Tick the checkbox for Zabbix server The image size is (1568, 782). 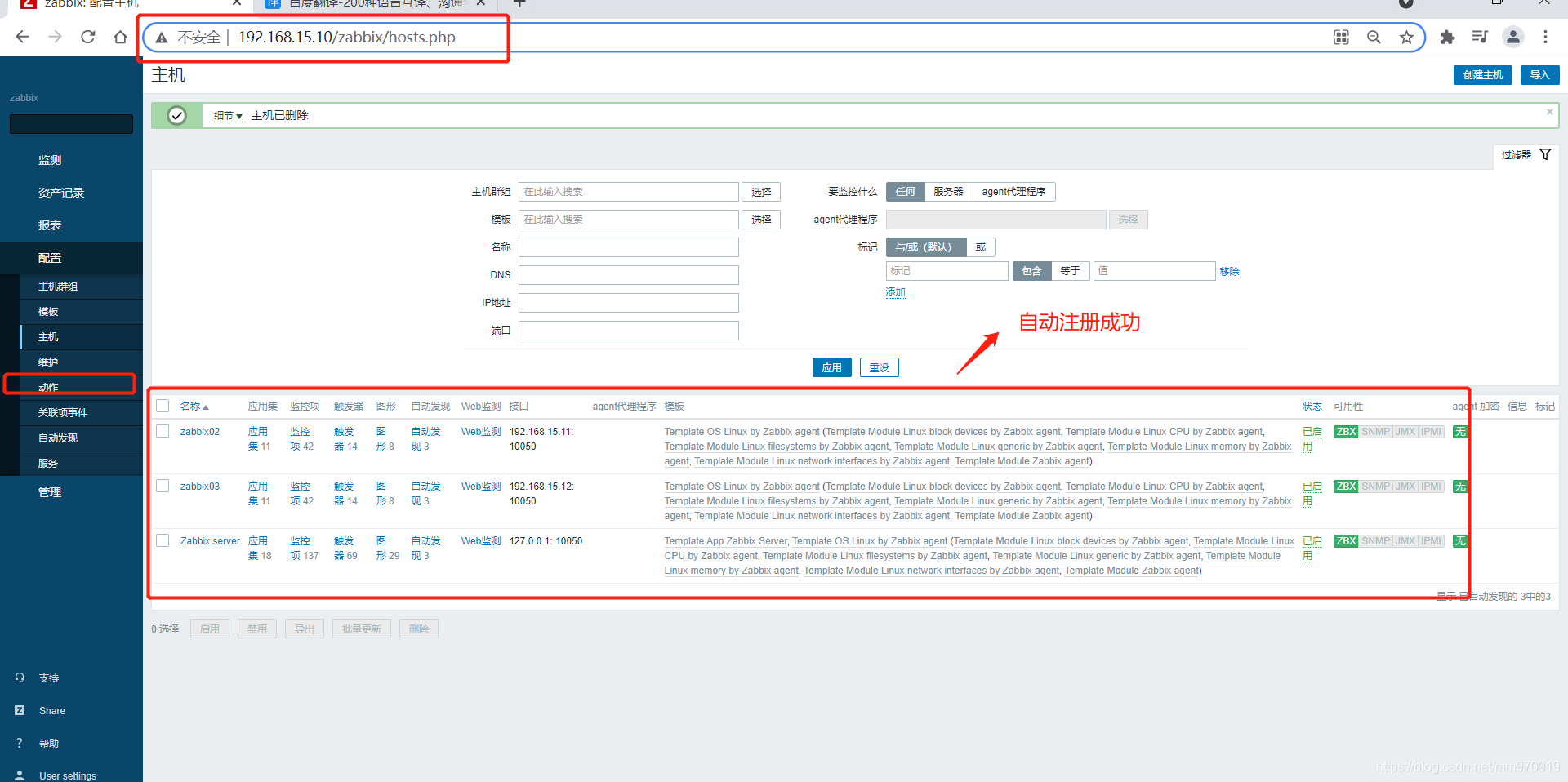[x=163, y=540]
